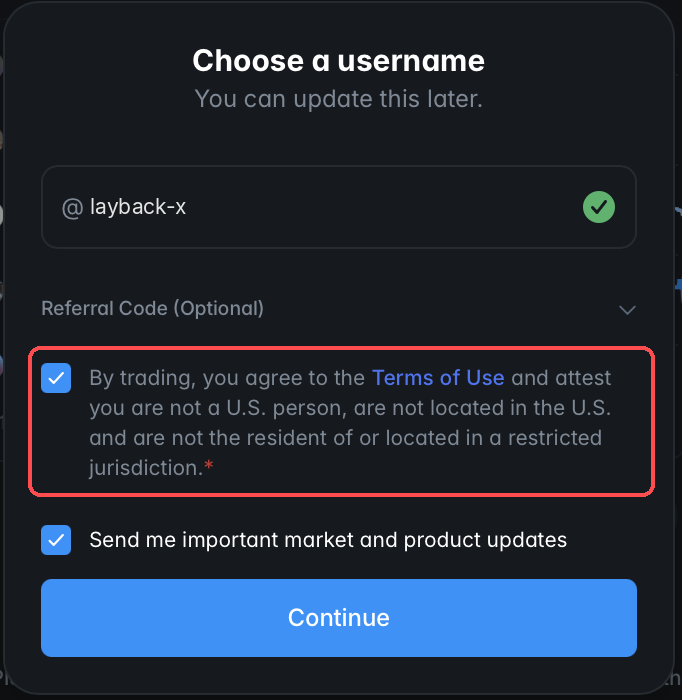This screenshot has width=682, height=700.
Task: Click the red required asterisk after jurisdiction
Action: point(208,466)
